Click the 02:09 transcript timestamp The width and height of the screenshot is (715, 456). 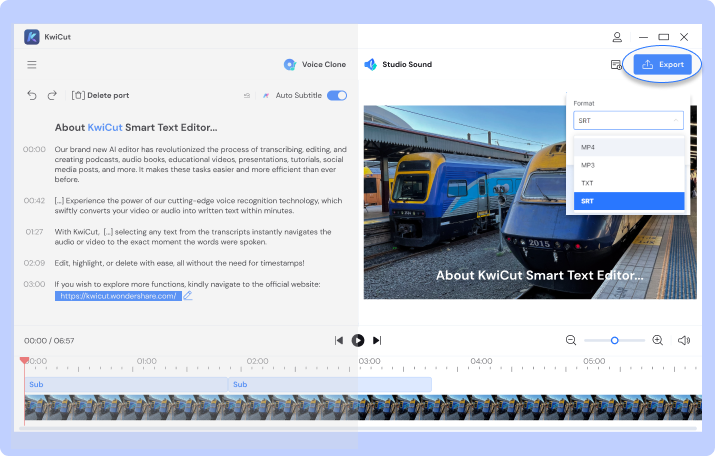click(x=34, y=263)
